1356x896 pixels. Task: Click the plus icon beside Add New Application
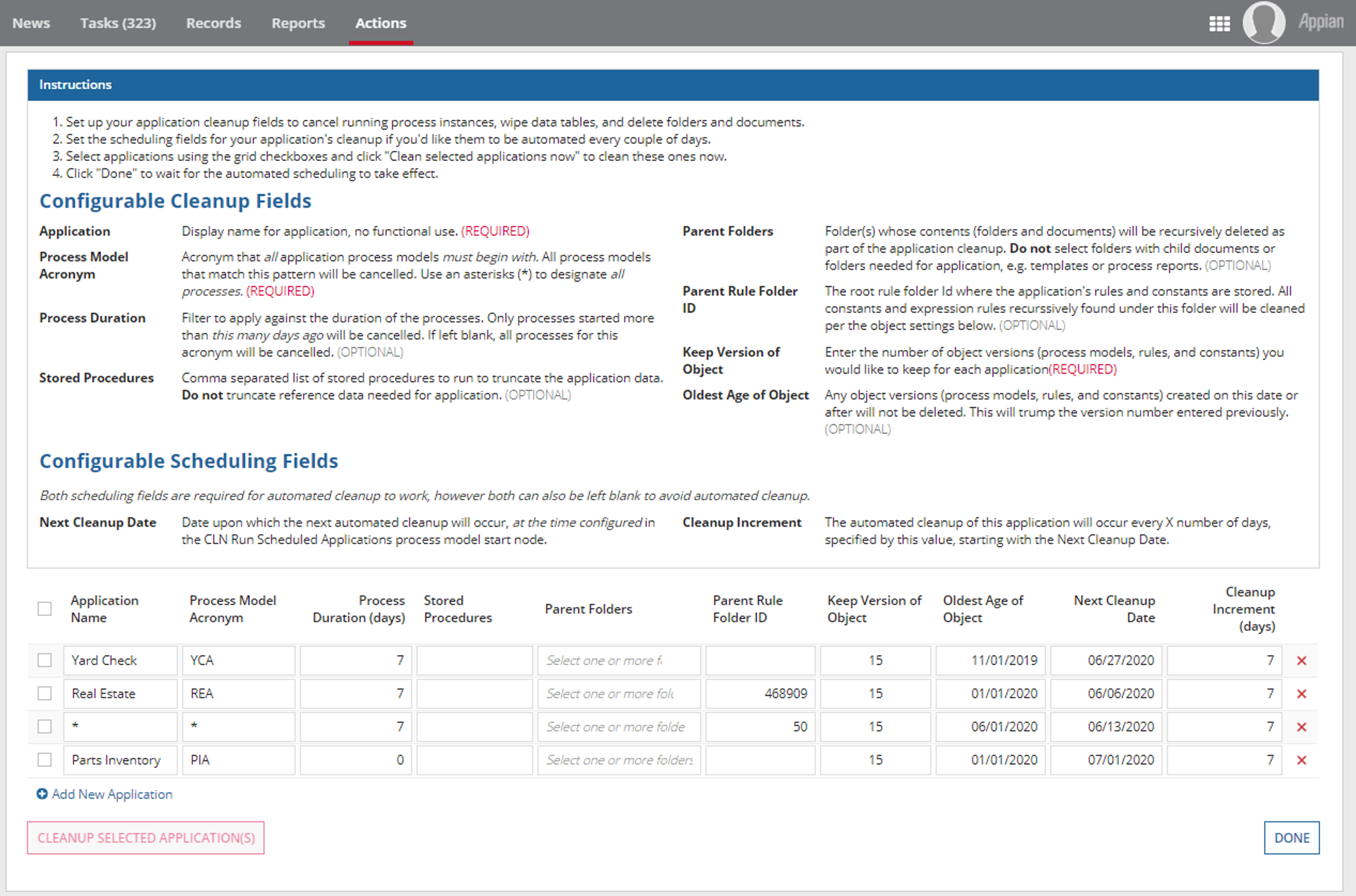click(x=42, y=794)
